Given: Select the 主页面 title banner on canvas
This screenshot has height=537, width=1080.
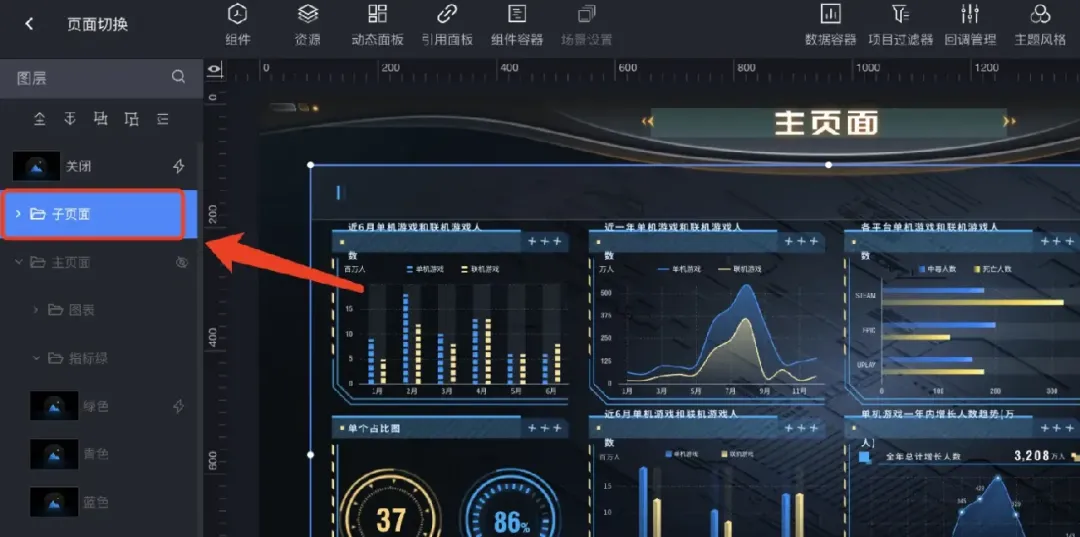Looking at the screenshot, I should [x=828, y=123].
